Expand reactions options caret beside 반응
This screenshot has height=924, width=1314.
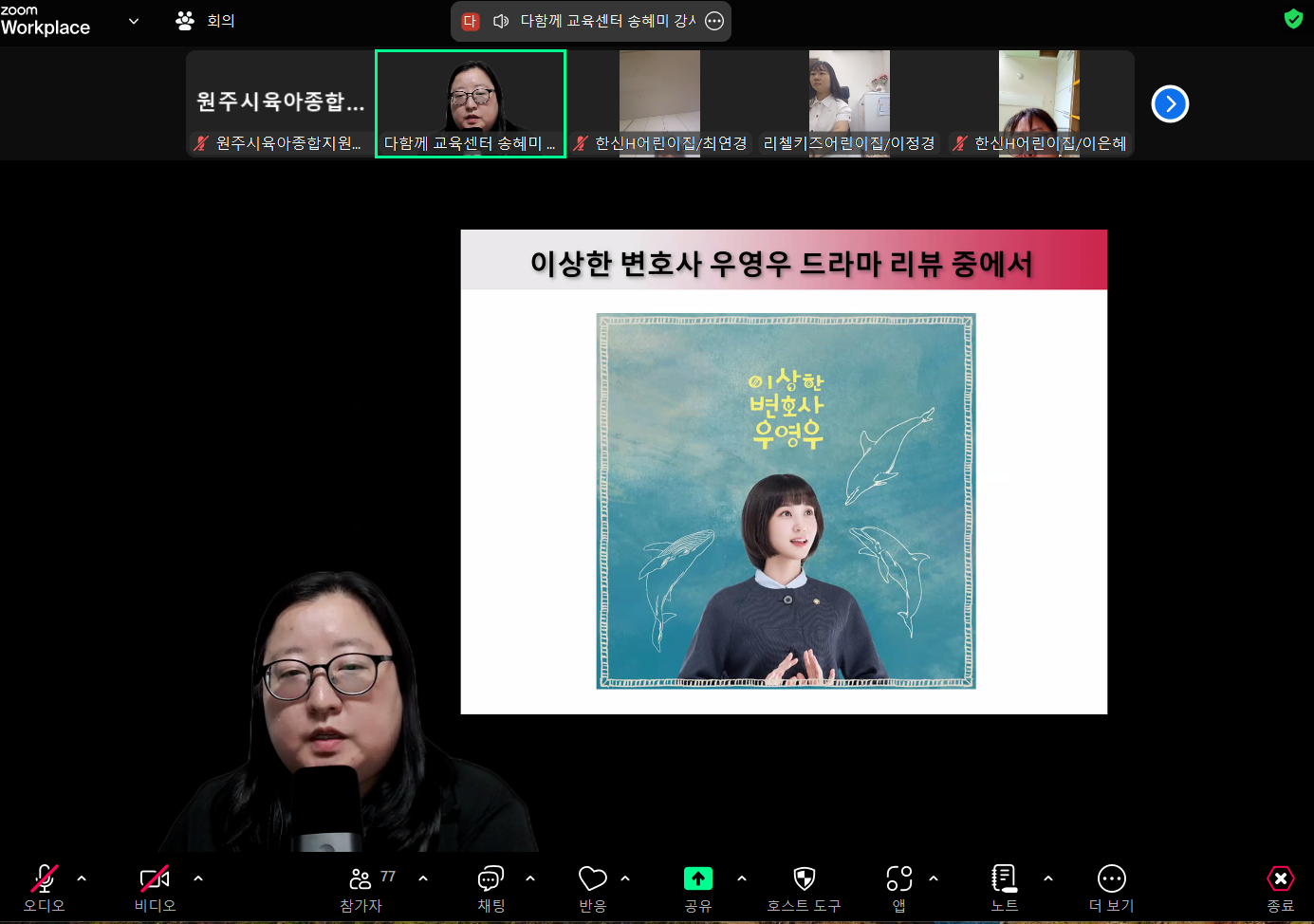point(625,878)
